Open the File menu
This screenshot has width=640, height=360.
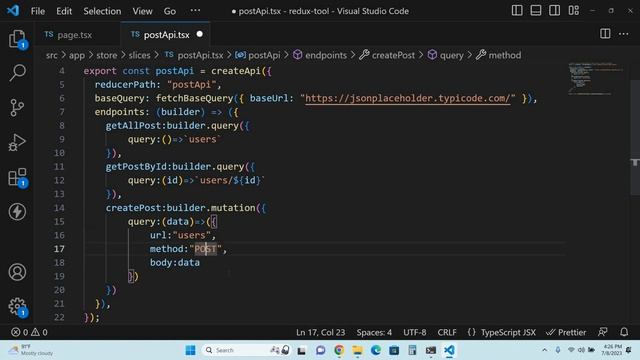point(38,11)
